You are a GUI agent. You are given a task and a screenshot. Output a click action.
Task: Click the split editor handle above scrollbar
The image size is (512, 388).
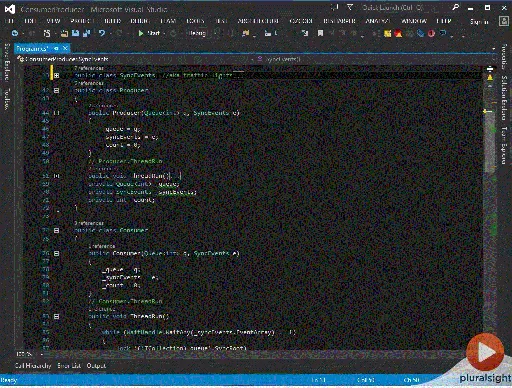coord(490,69)
